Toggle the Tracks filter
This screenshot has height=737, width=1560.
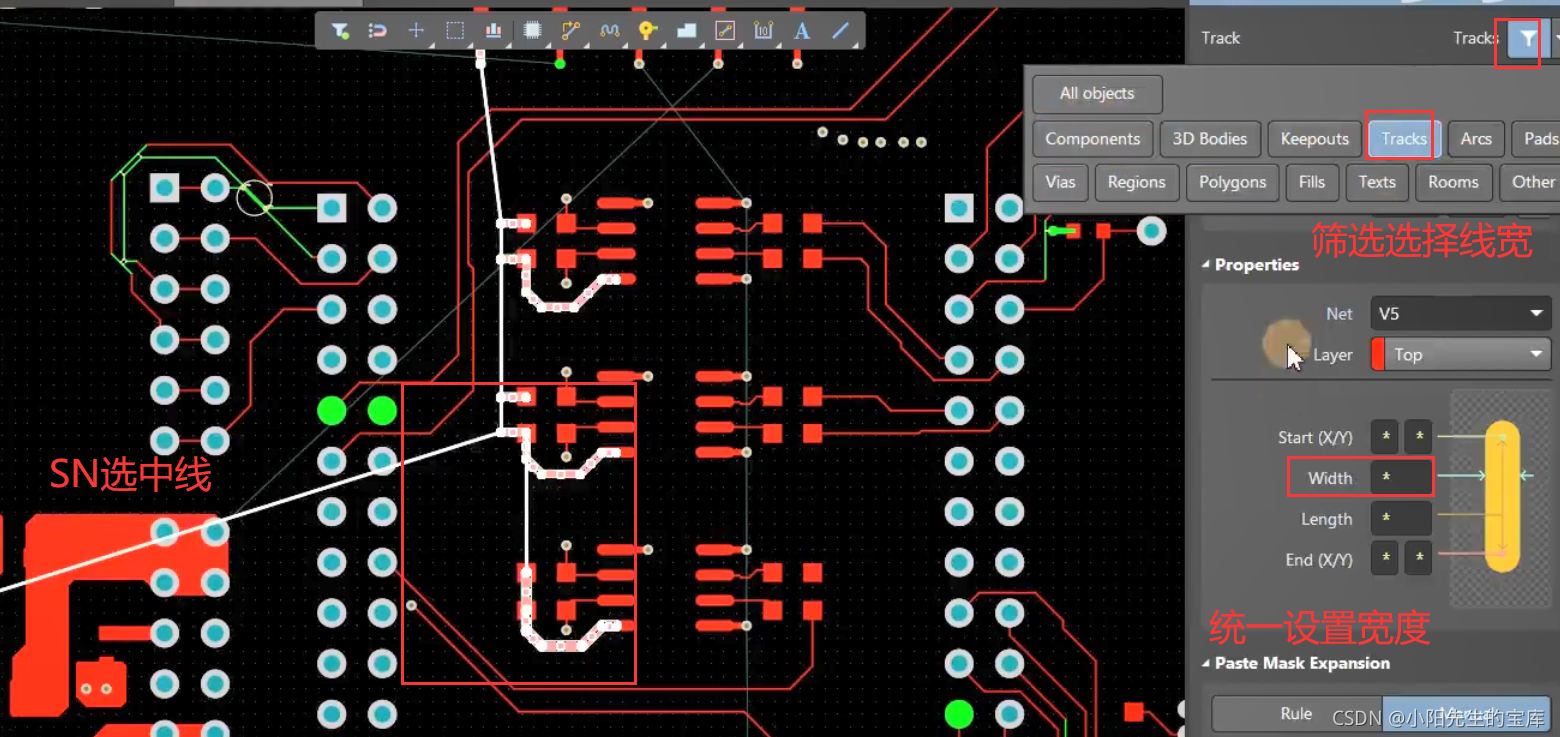tap(1403, 139)
